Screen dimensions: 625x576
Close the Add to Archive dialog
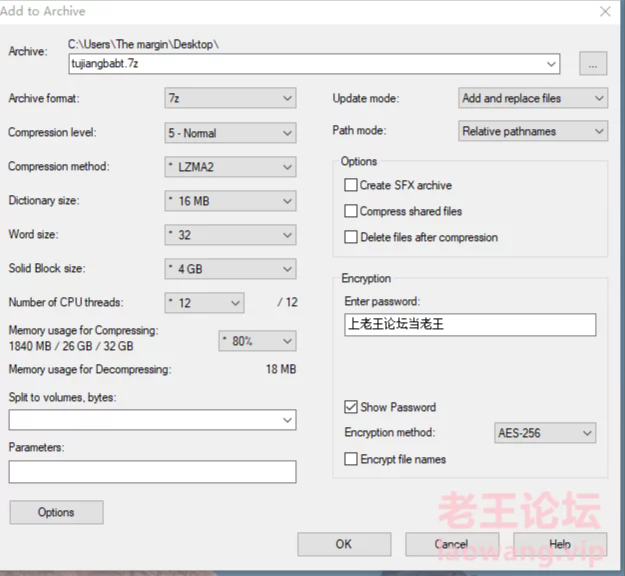tap(605, 11)
